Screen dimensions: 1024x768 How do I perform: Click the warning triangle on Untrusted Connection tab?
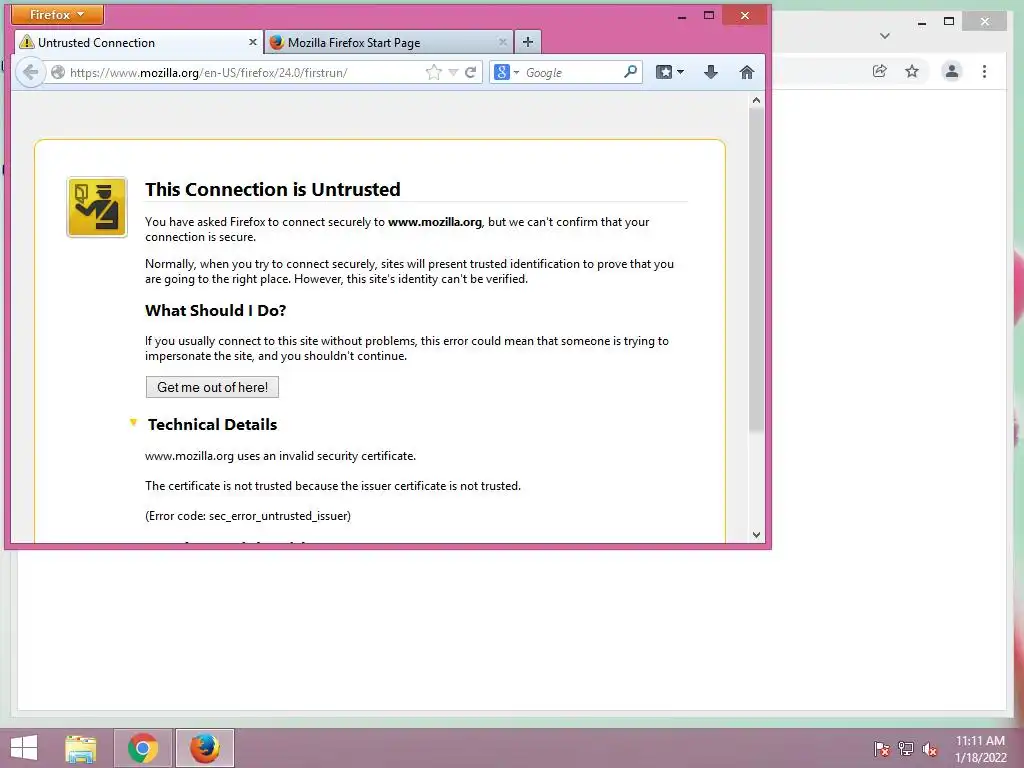[x=27, y=42]
